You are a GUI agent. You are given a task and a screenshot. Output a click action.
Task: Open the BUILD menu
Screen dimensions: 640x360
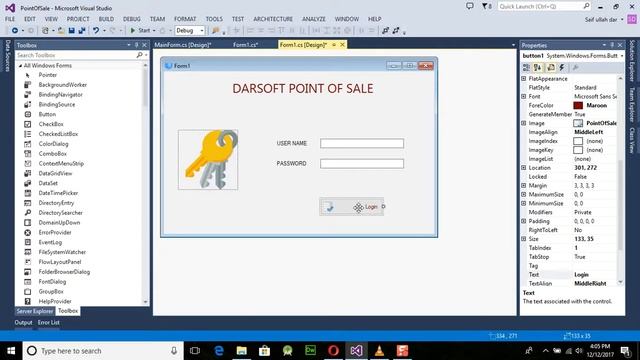(x=106, y=19)
